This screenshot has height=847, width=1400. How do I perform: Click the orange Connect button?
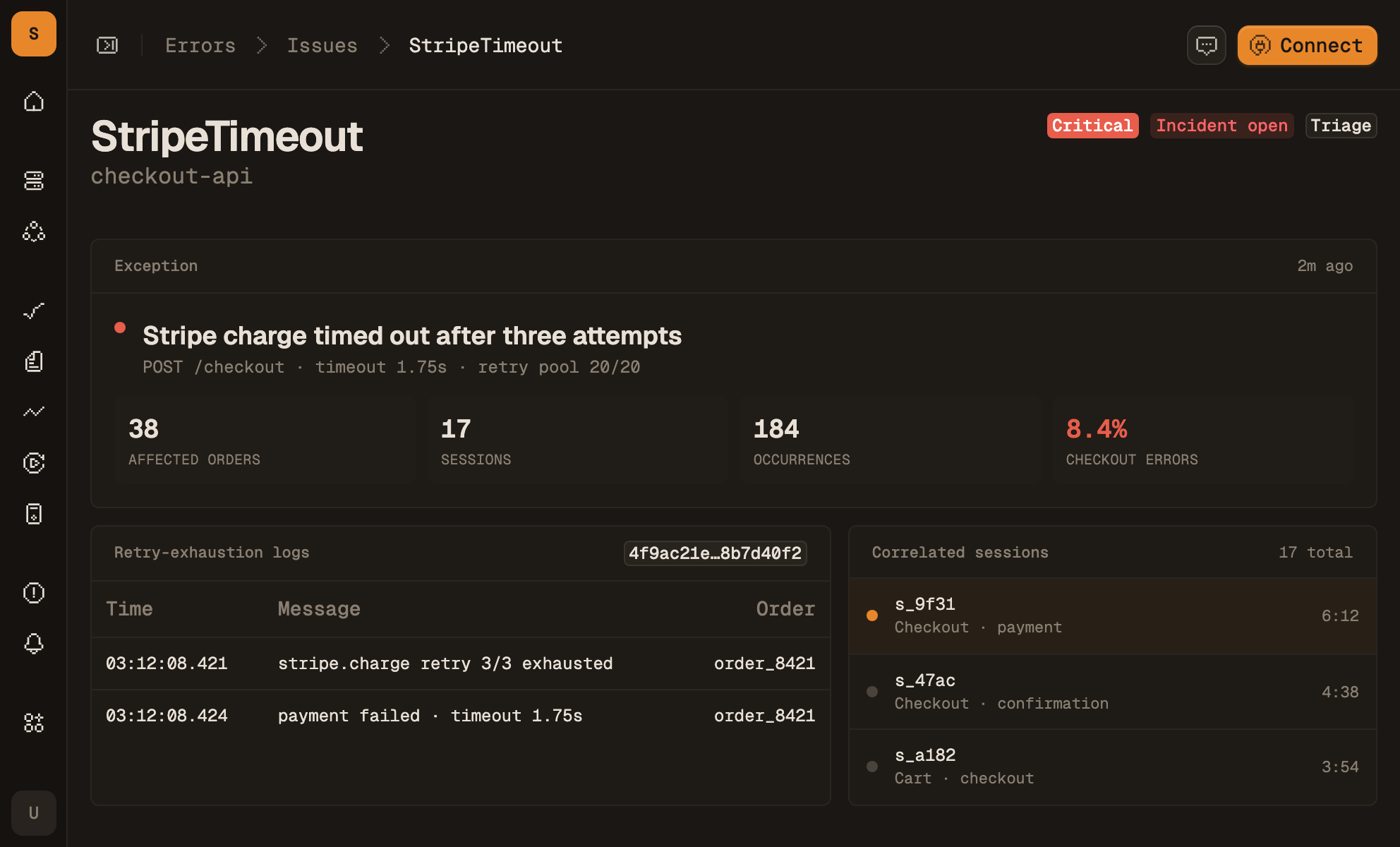pos(1307,45)
